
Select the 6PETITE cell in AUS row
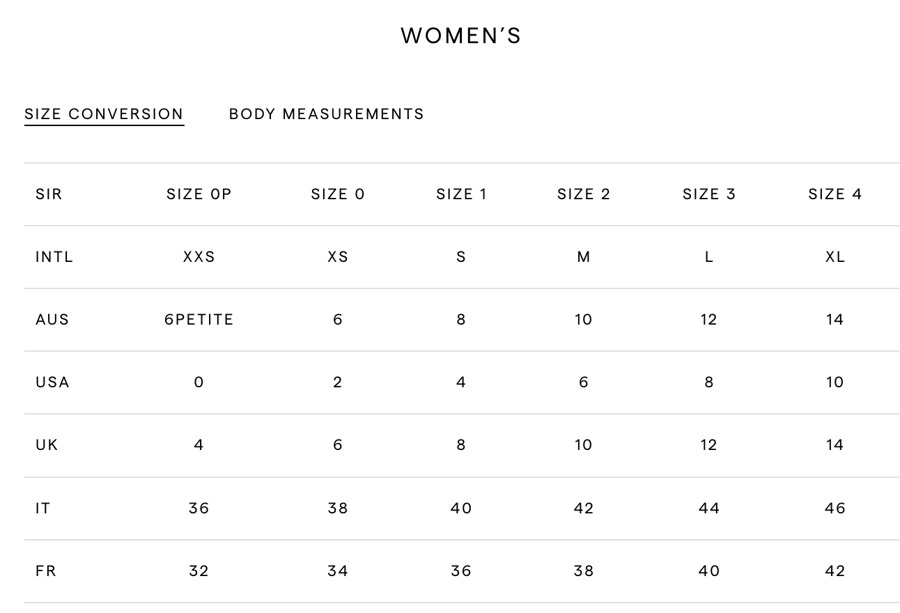(199, 320)
